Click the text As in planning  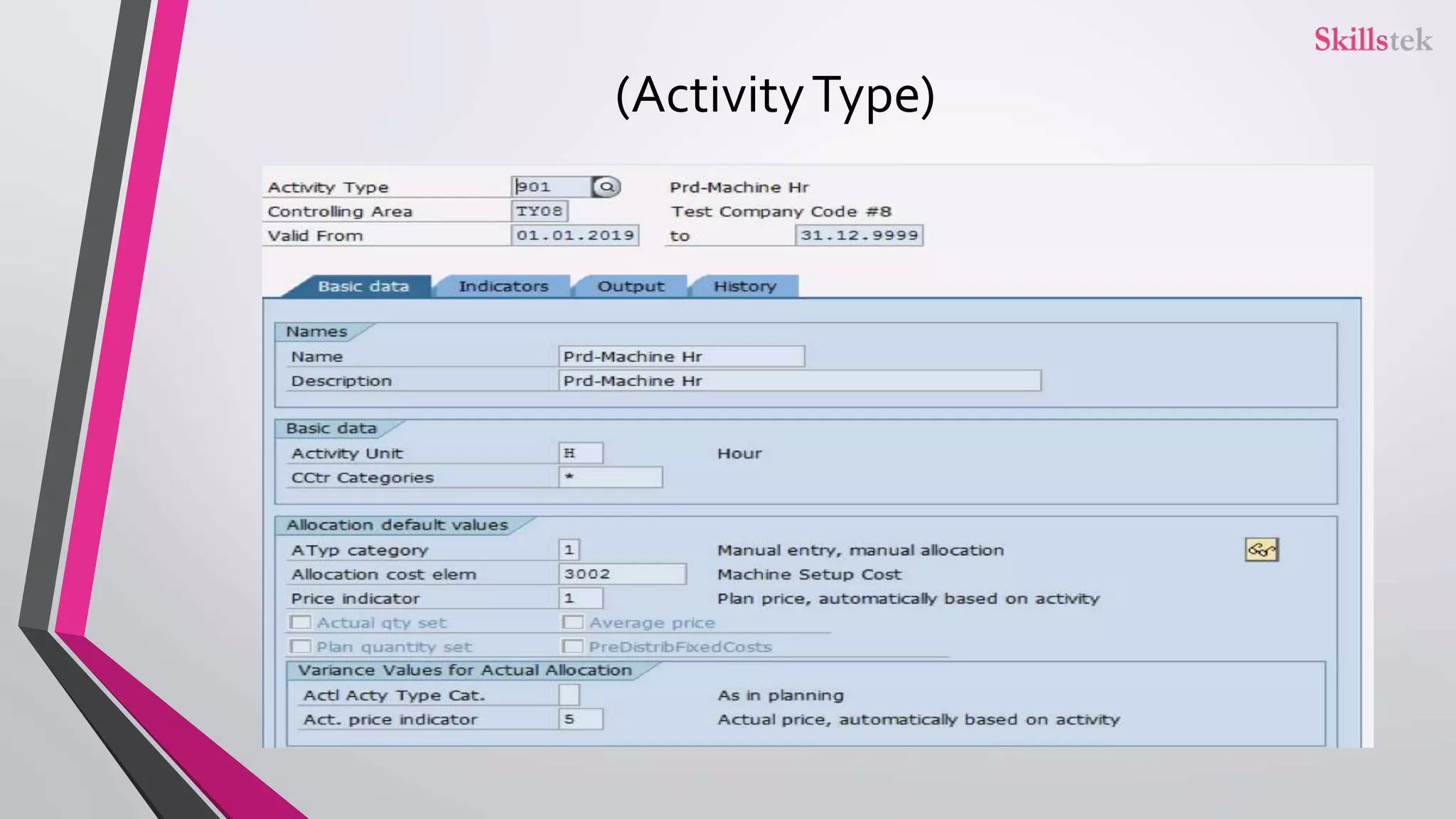coord(781,695)
